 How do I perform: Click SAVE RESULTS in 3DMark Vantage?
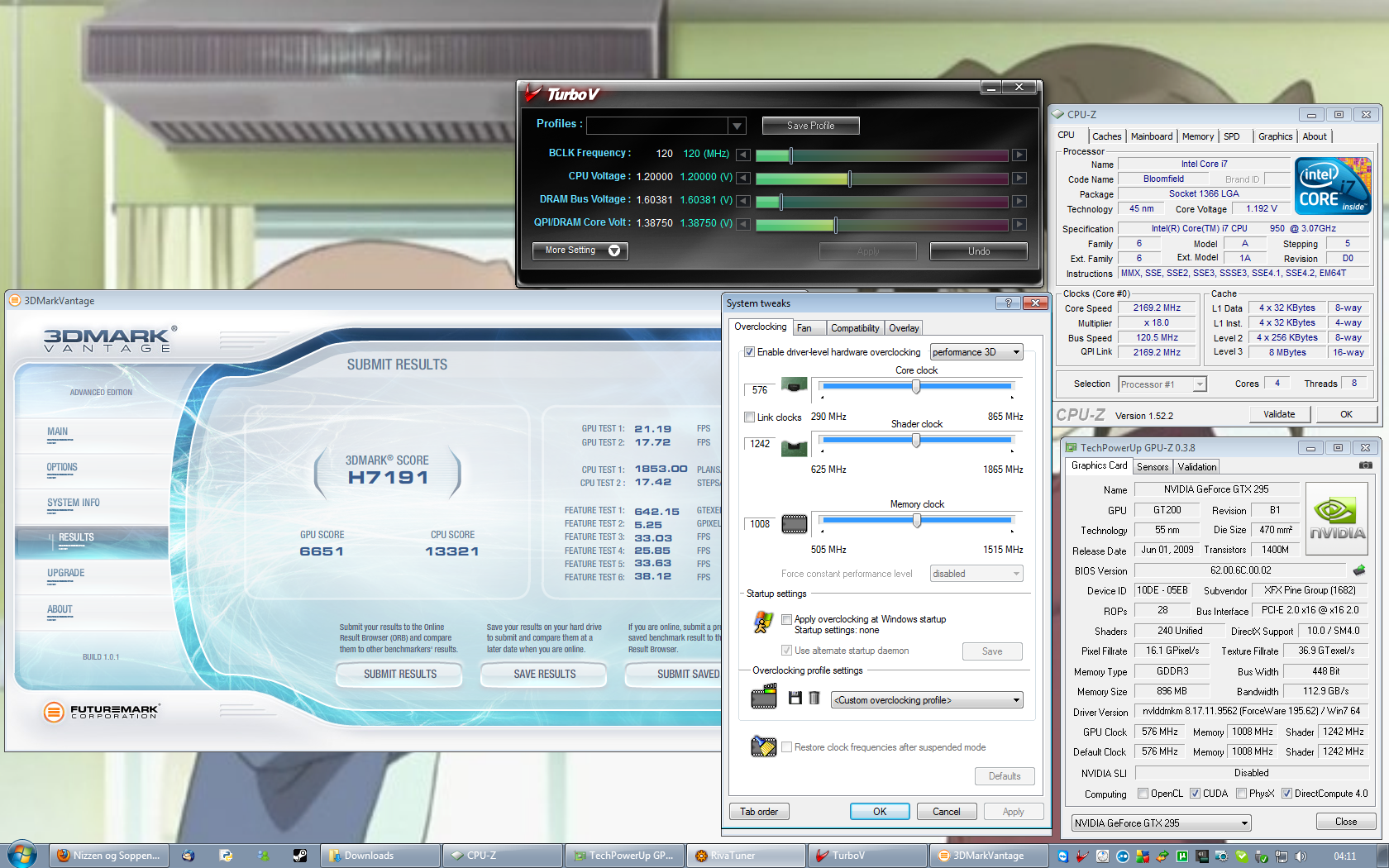545,675
